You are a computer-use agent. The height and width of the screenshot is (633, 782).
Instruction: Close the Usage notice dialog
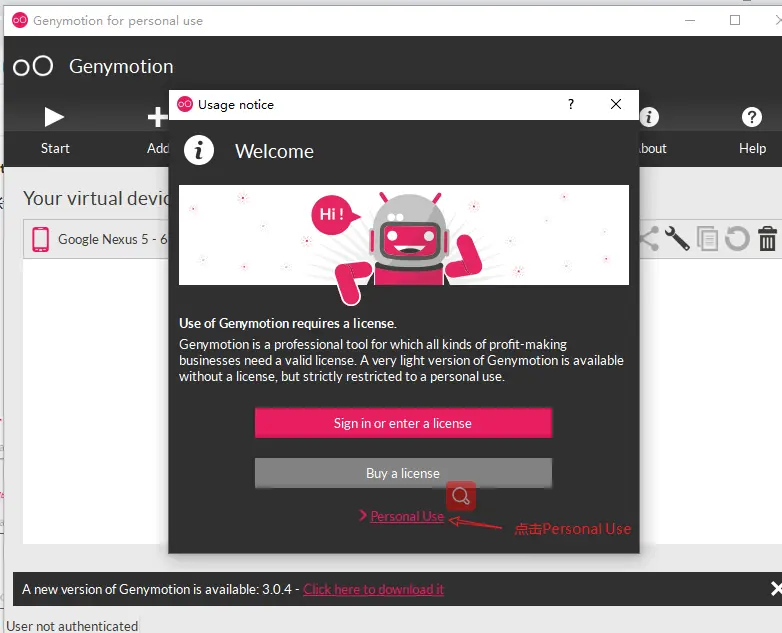coord(616,104)
